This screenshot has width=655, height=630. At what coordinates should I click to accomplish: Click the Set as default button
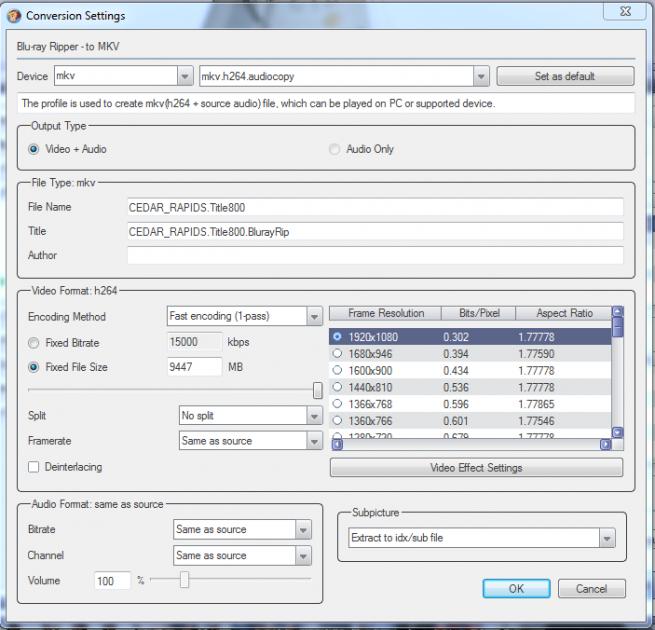565,77
